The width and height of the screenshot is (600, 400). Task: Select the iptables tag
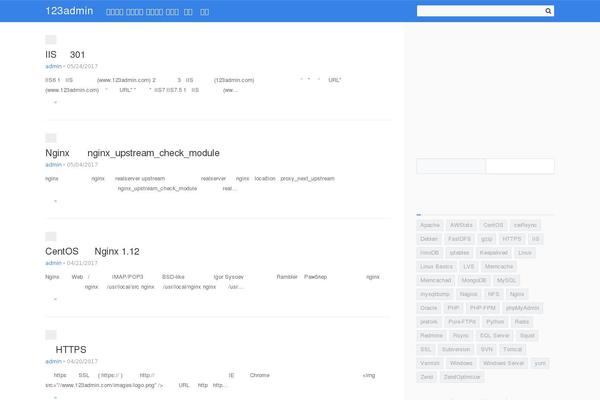coord(459,253)
